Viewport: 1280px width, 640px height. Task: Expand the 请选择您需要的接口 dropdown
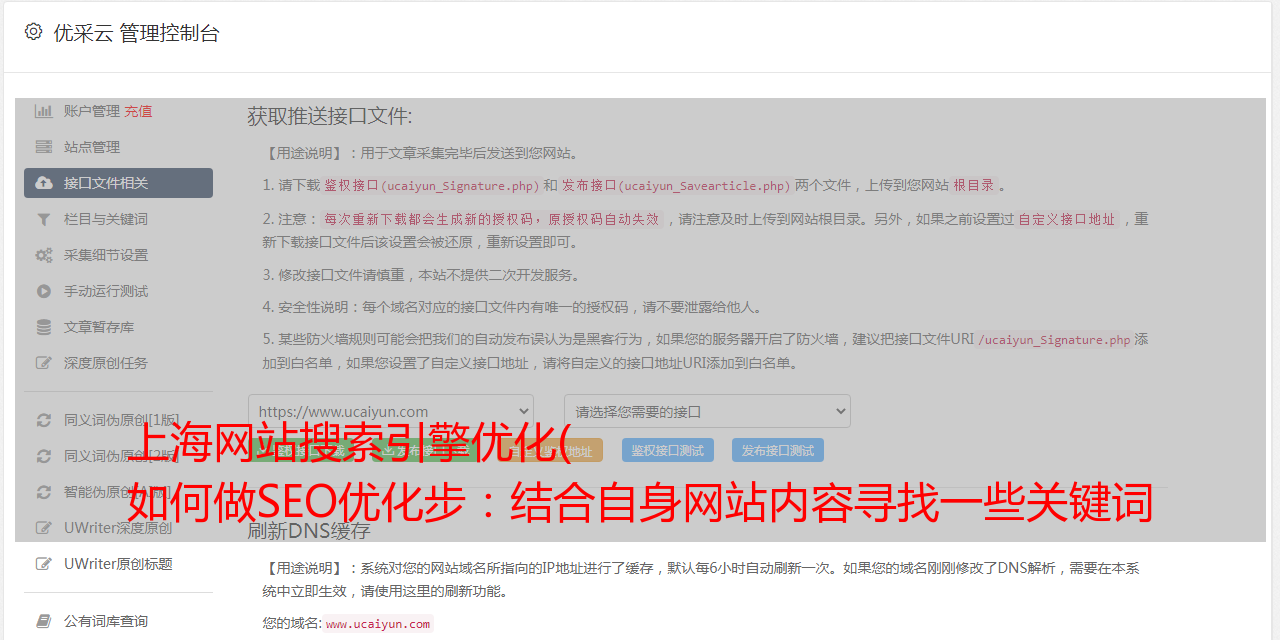click(707, 411)
